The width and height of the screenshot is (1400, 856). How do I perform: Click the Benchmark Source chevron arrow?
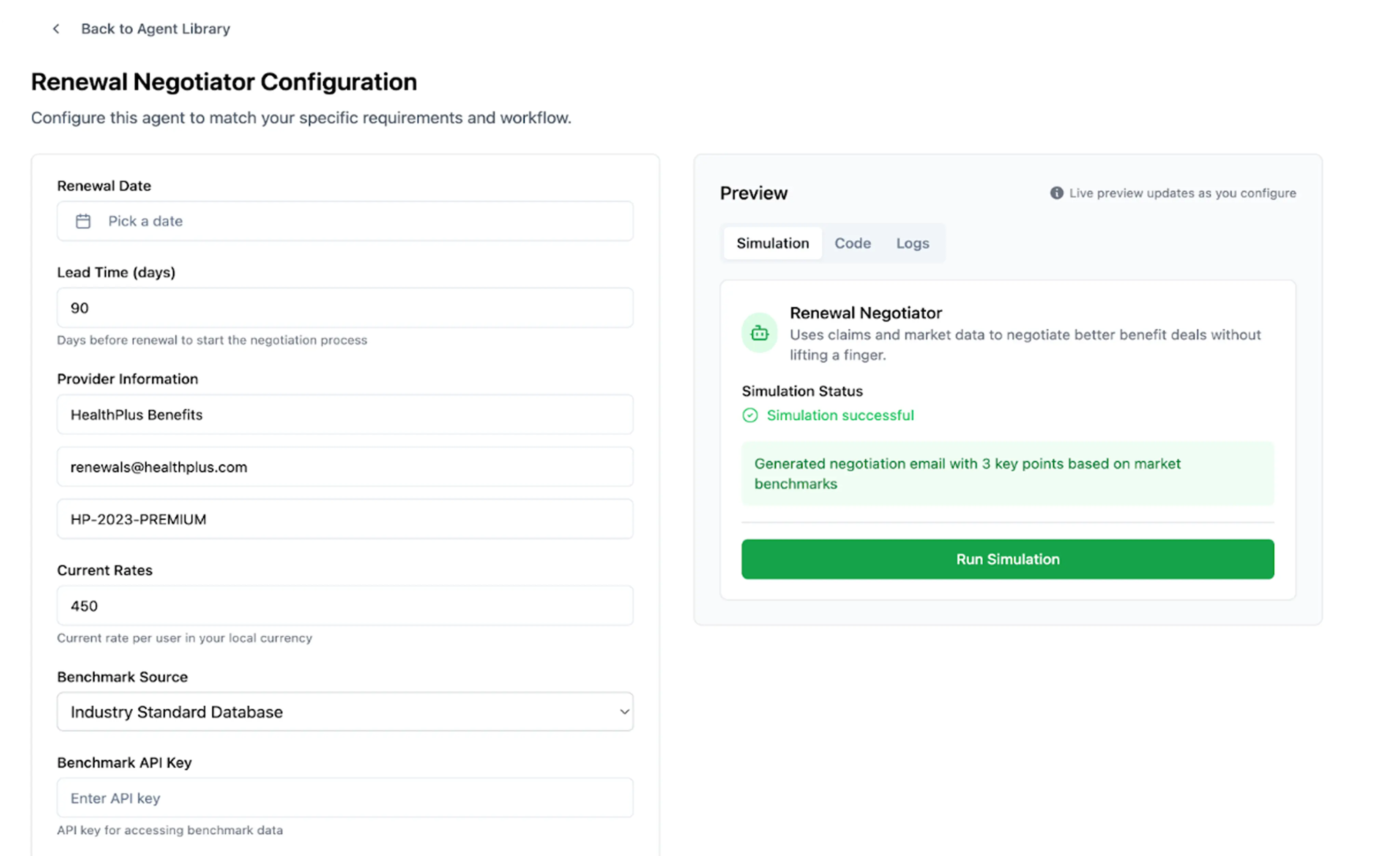click(x=624, y=712)
